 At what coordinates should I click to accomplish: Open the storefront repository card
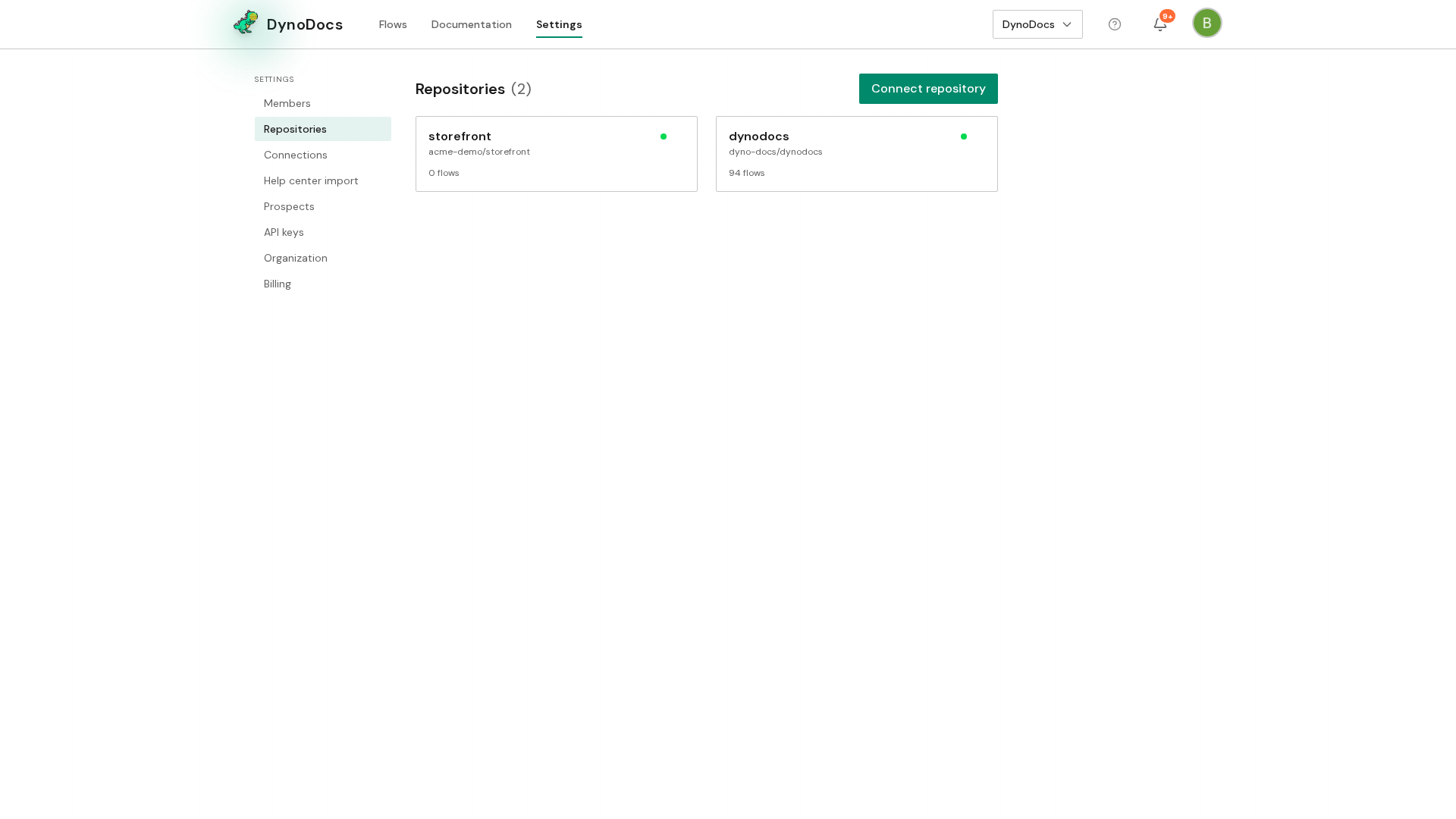pos(557,154)
